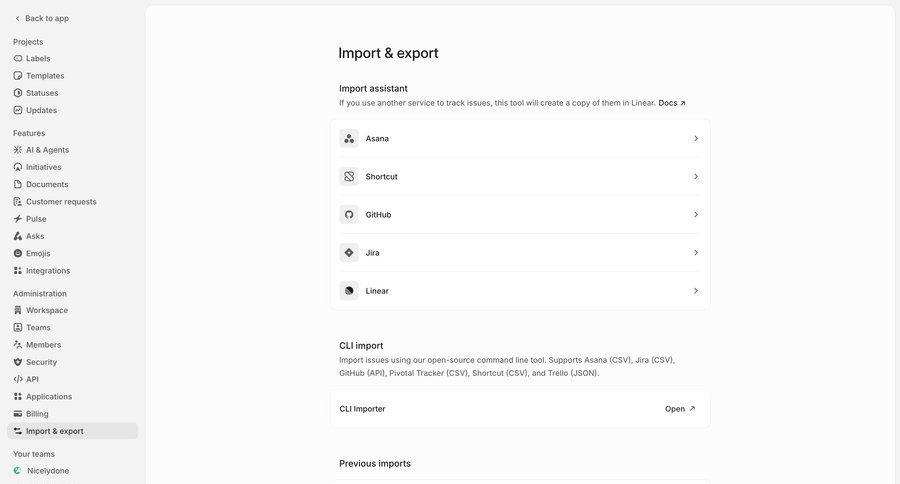Click the Updates sidebar icon
Image resolution: width=900 pixels, height=484 pixels.
point(18,110)
